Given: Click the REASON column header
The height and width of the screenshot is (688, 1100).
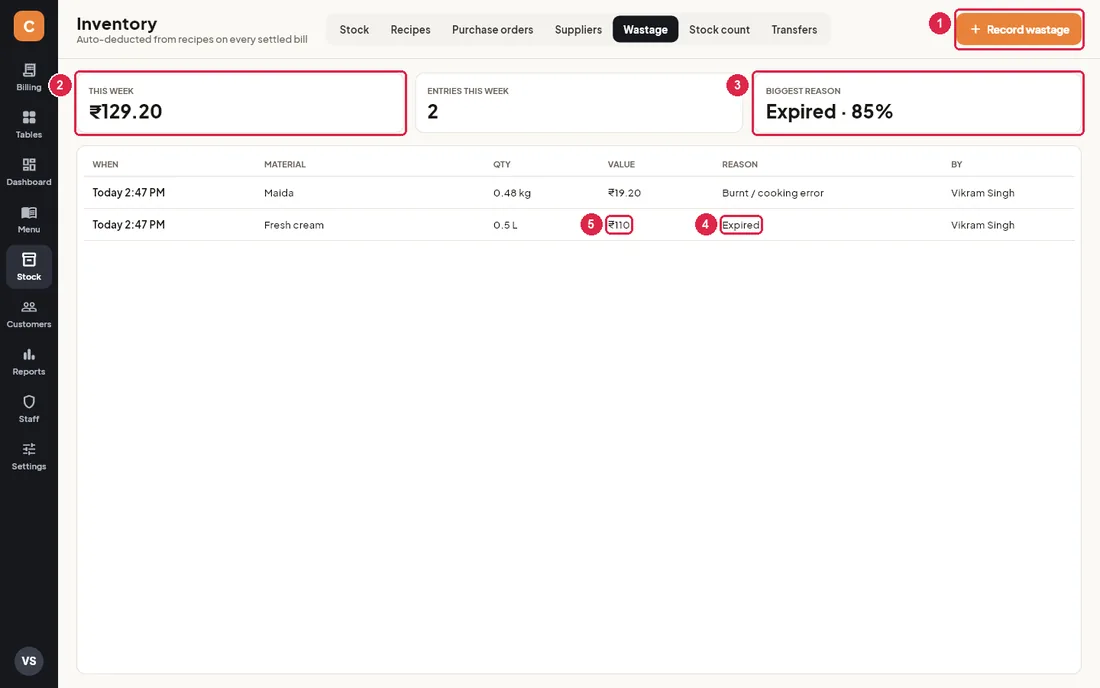Looking at the screenshot, I should point(739,164).
